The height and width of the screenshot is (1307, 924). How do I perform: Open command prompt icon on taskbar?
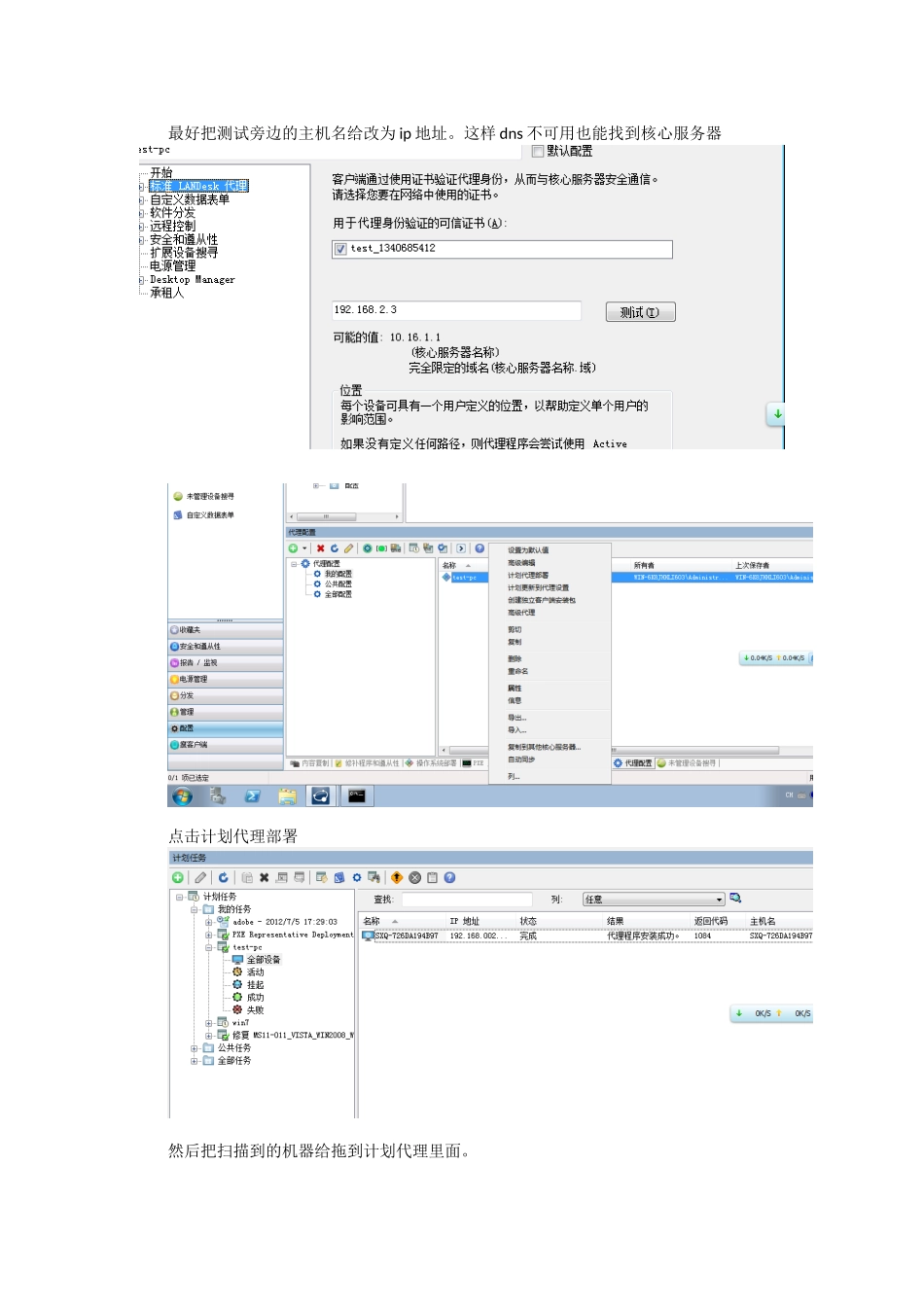pos(357,796)
